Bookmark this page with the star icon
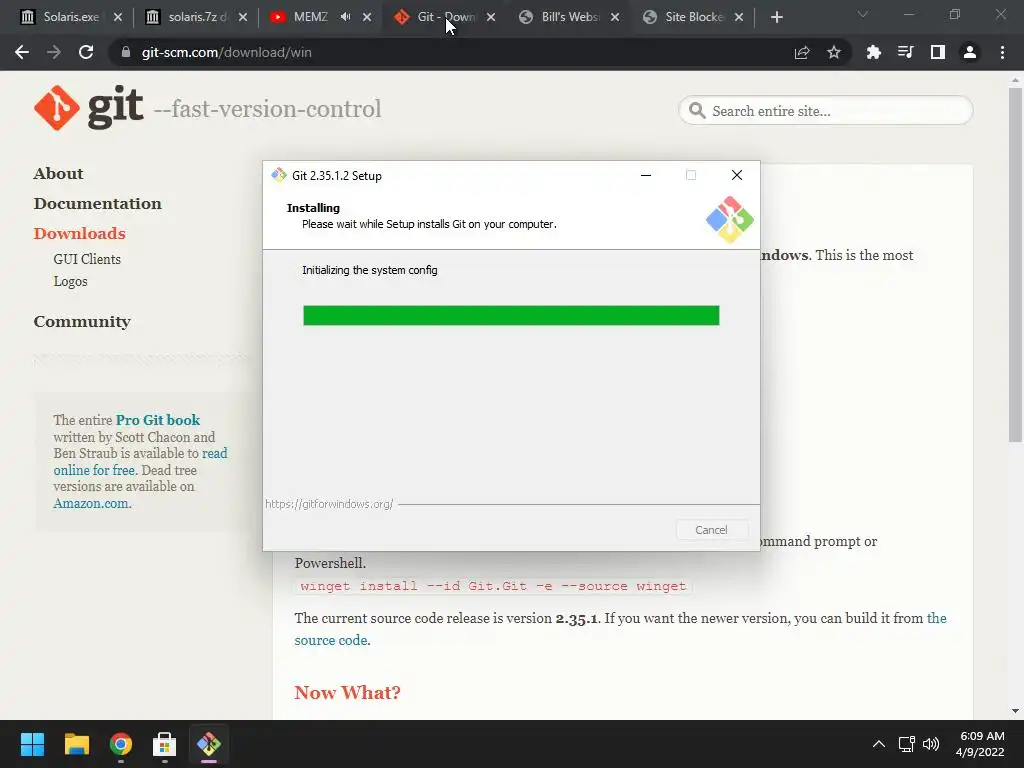The height and width of the screenshot is (768, 1024). click(x=834, y=52)
